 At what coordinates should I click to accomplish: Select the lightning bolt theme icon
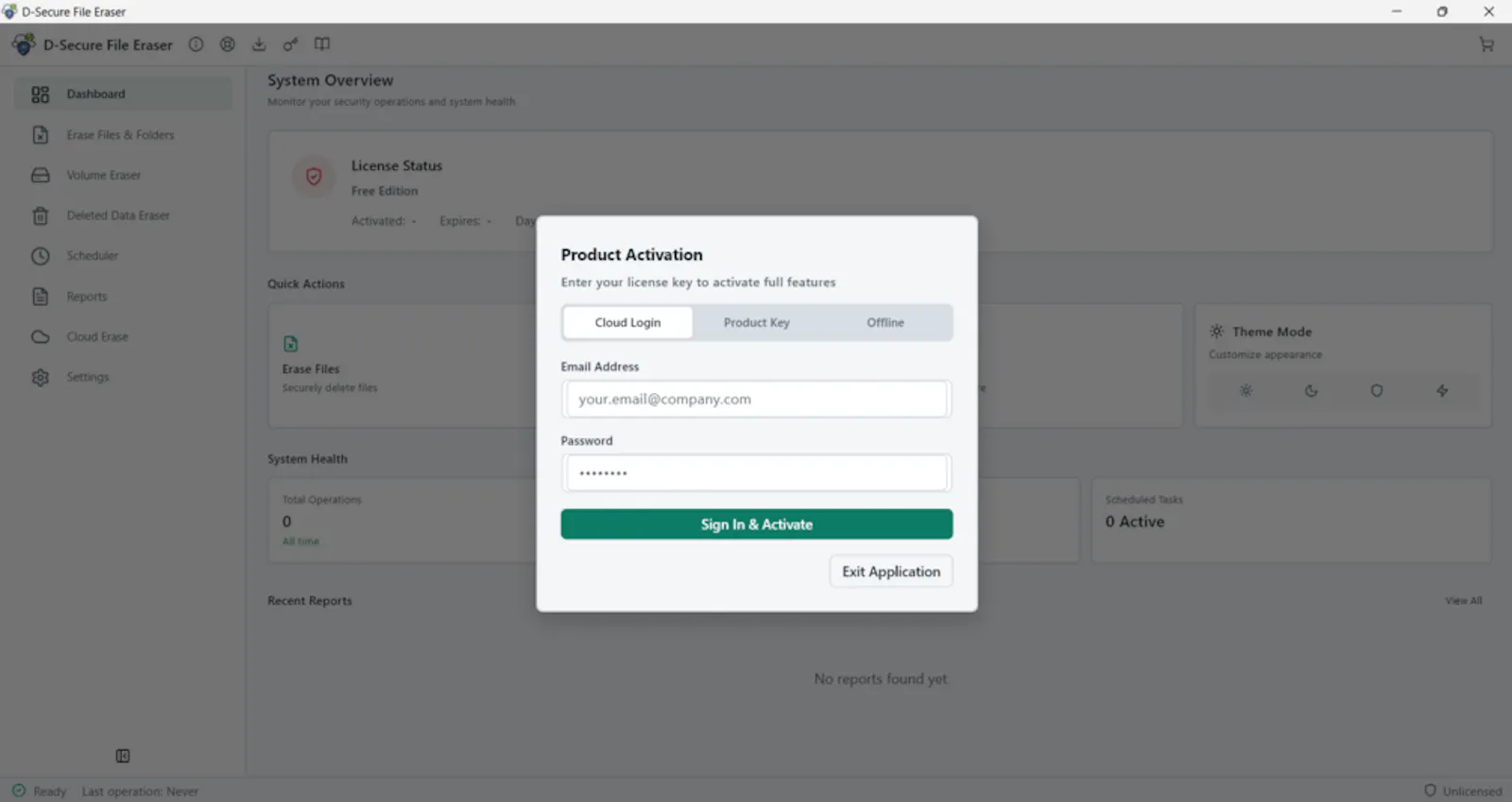tap(1442, 391)
